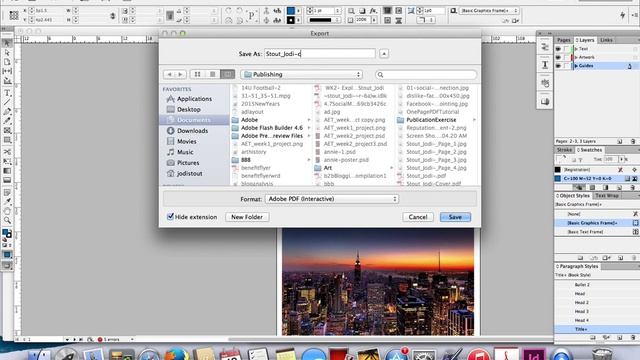Open the Format dropdown Adobe PDF (Interactive)
640x360 pixels.
(x=332, y=199)
